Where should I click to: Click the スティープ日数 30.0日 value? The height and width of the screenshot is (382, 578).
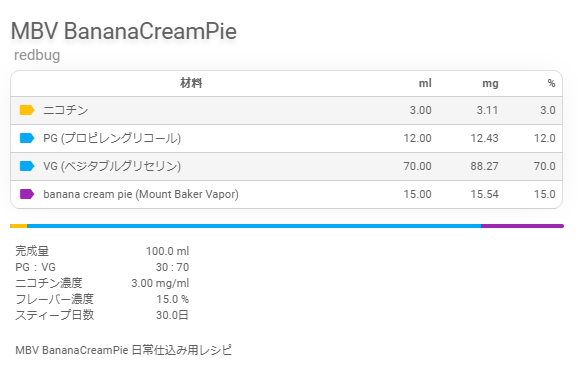[x=172, y=315]
